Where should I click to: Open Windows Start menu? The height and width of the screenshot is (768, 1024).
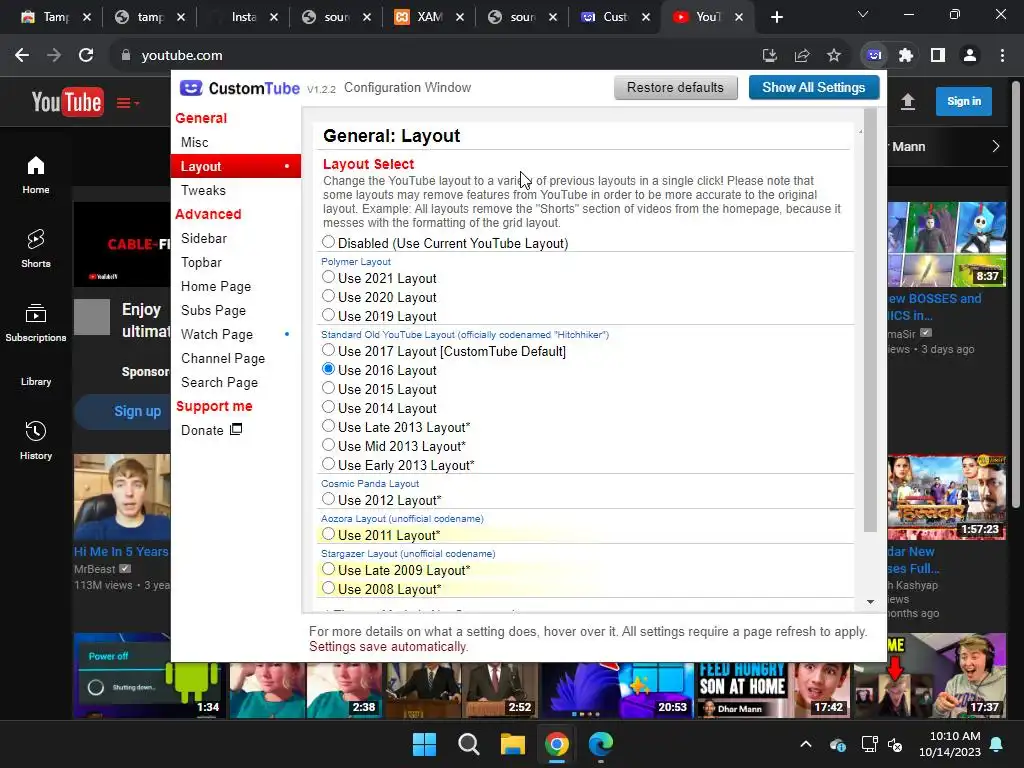point(424,744)
